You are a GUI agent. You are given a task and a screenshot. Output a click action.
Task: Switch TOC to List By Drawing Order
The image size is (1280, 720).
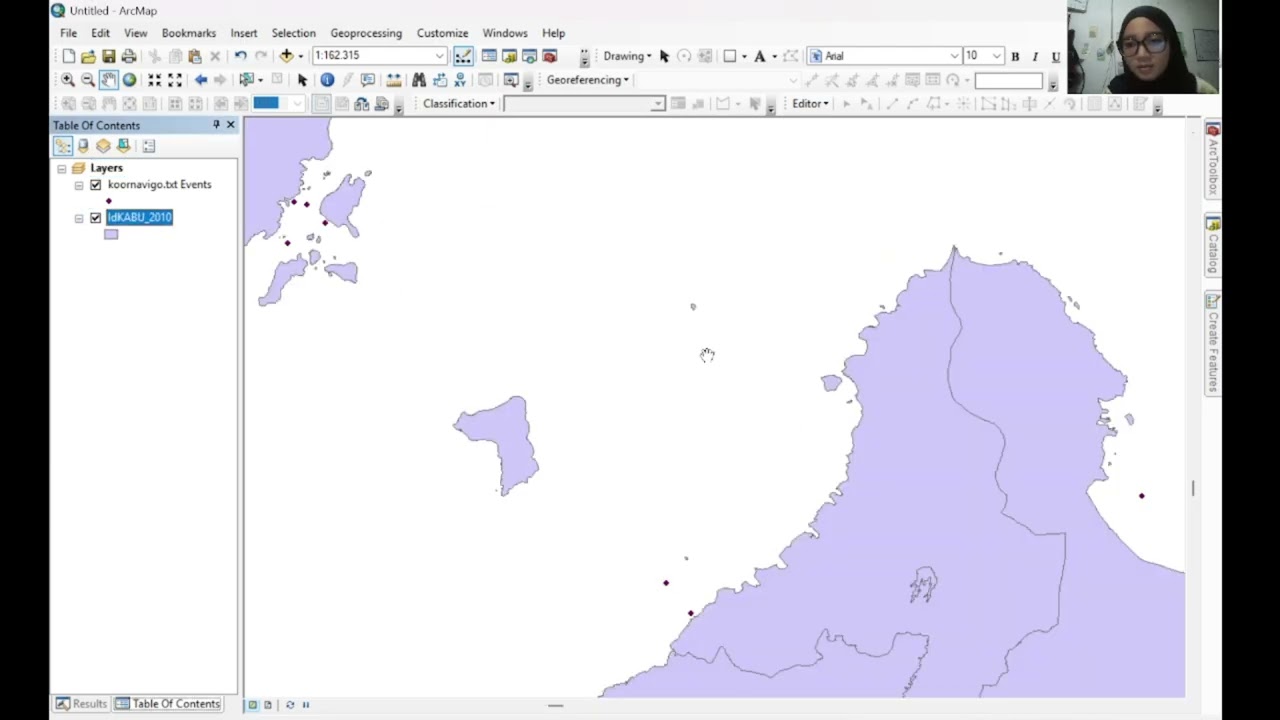[63, 146]
